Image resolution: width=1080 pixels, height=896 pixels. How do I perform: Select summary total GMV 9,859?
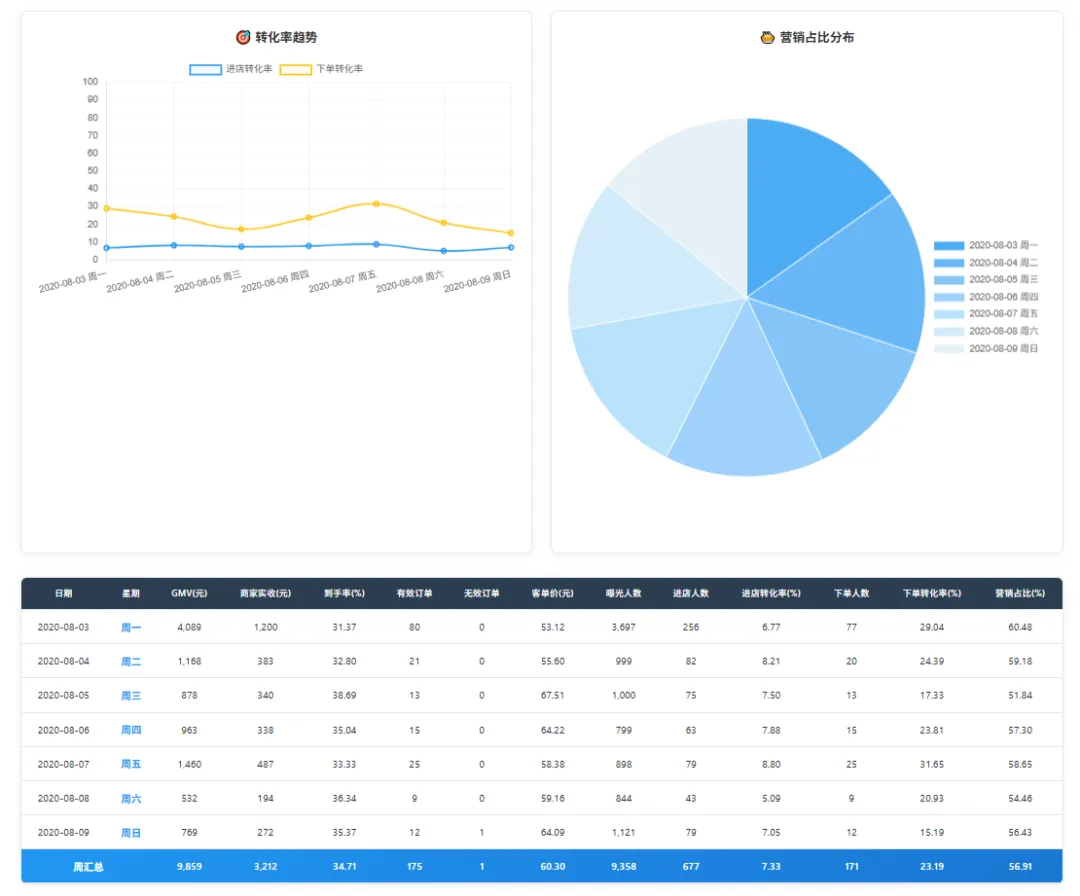pos(189,867)
